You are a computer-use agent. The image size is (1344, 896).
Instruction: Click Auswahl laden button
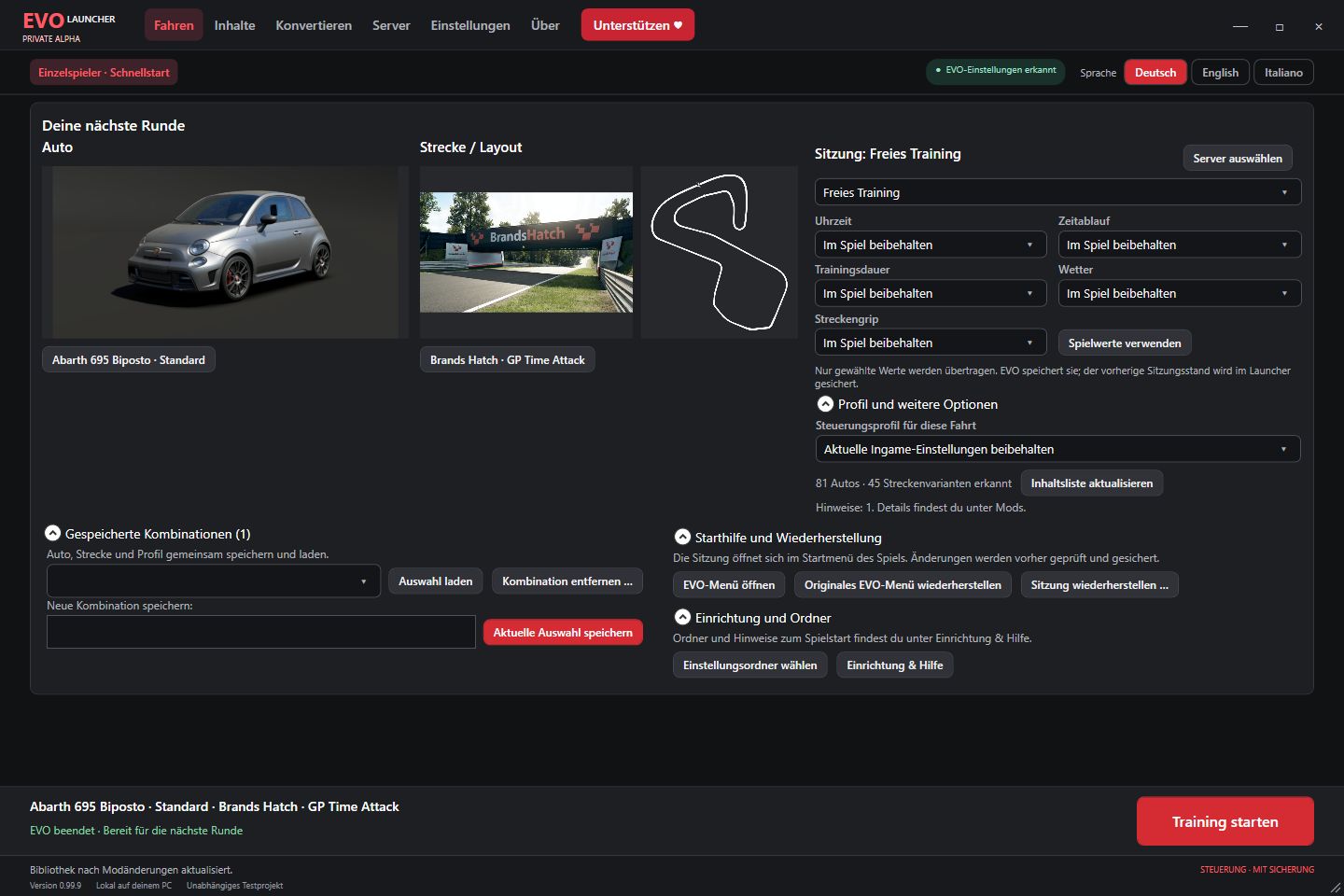point(435,581)
